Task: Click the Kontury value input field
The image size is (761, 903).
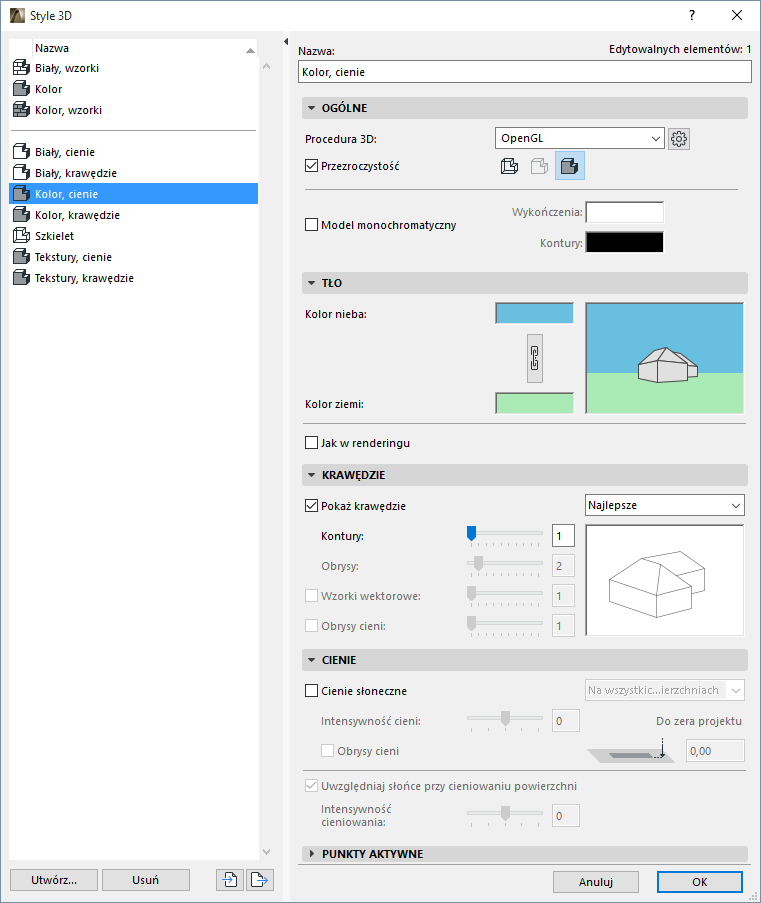Action: point(563,536)
